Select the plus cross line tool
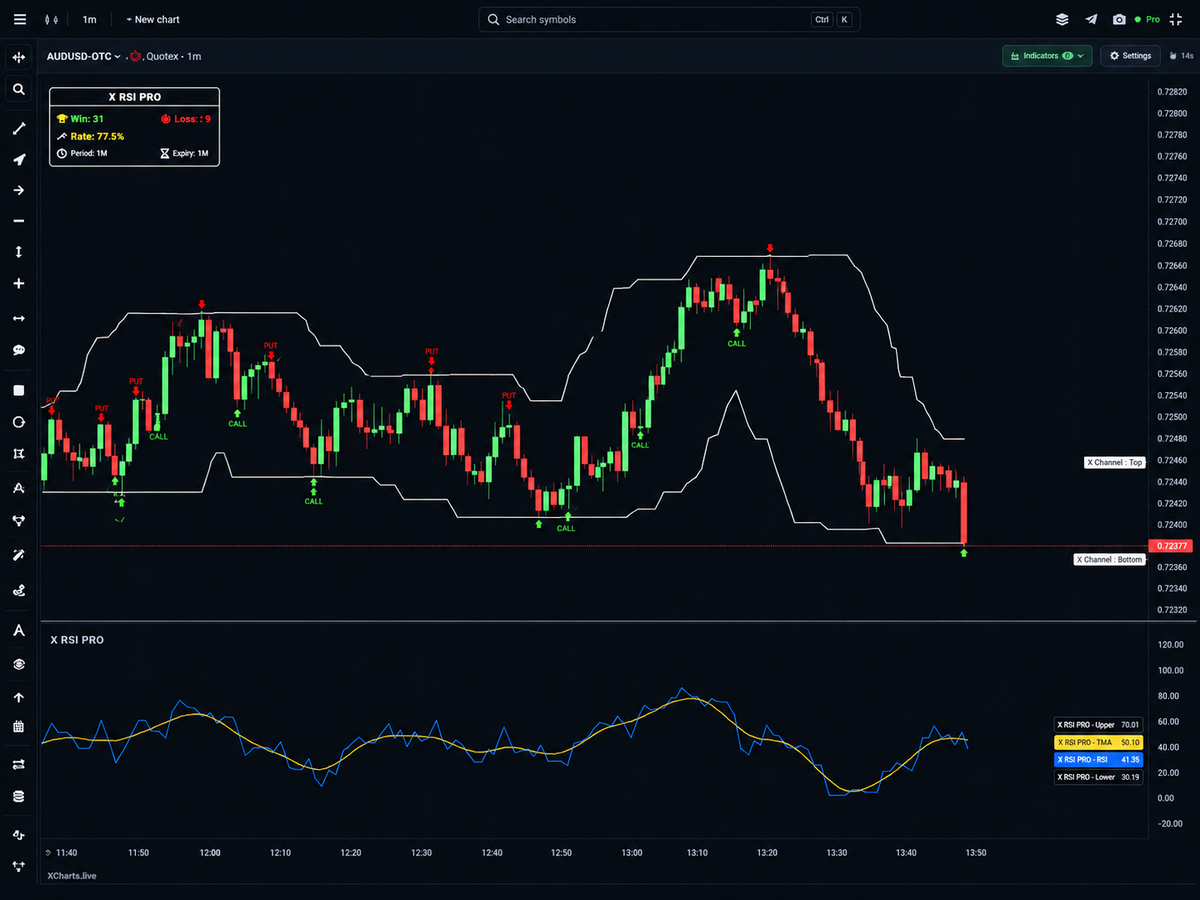 18,284
